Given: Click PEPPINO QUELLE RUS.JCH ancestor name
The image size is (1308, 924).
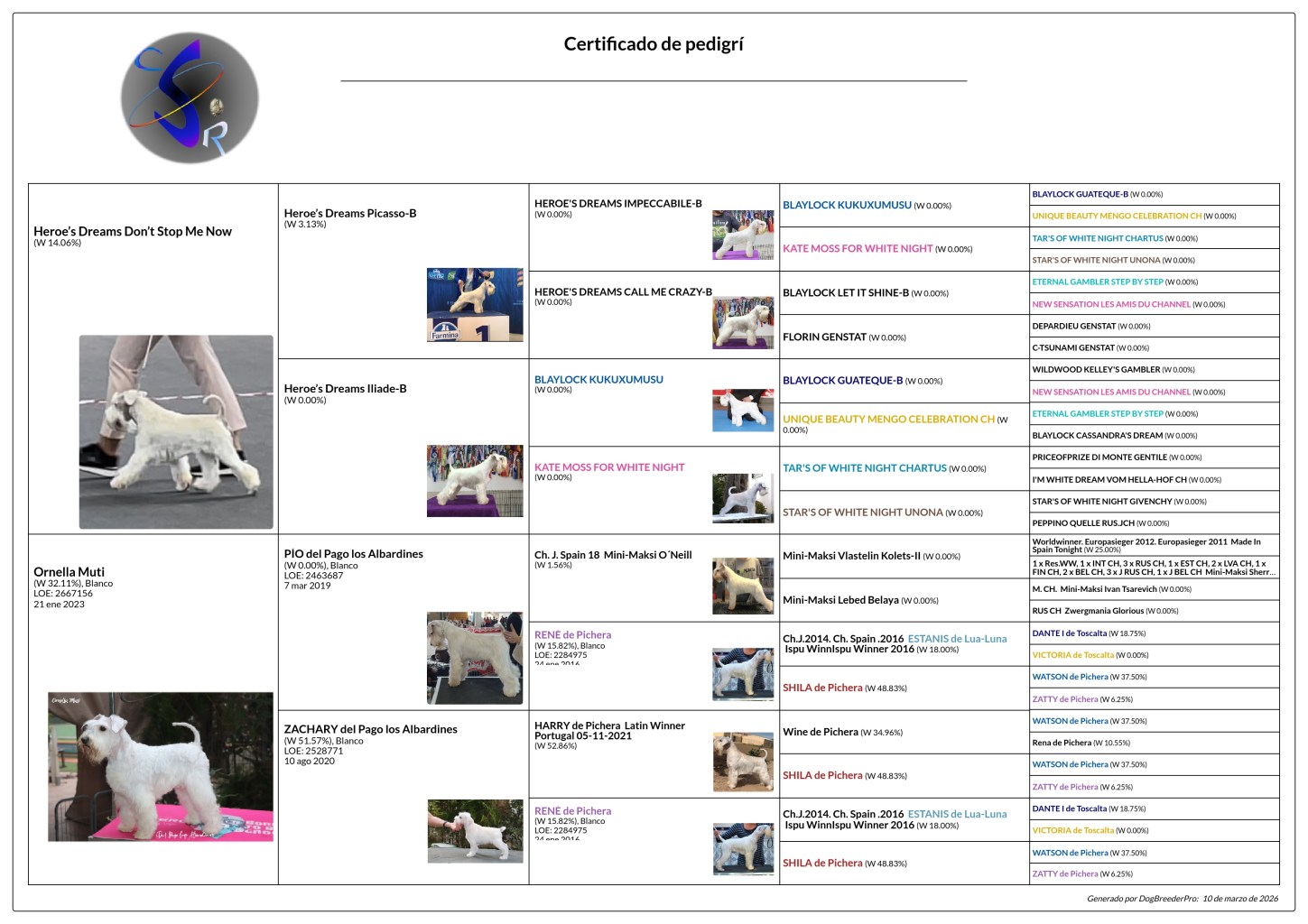Looking at the screenshot, I should click(x=1083, y=523).
